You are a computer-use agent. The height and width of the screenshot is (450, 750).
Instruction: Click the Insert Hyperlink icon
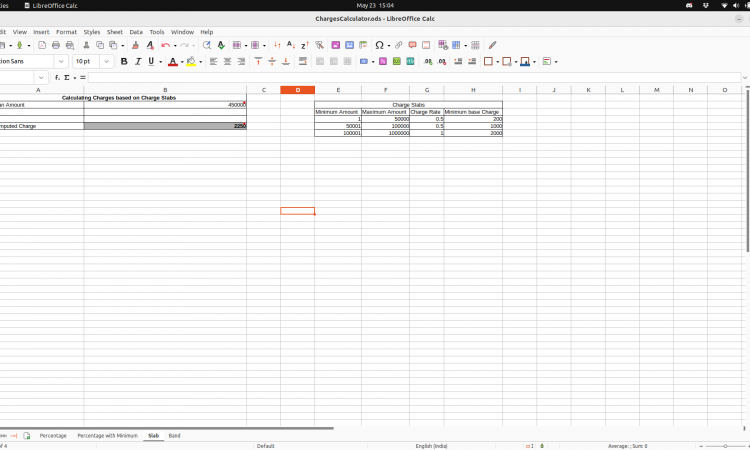tap(398, 45)
